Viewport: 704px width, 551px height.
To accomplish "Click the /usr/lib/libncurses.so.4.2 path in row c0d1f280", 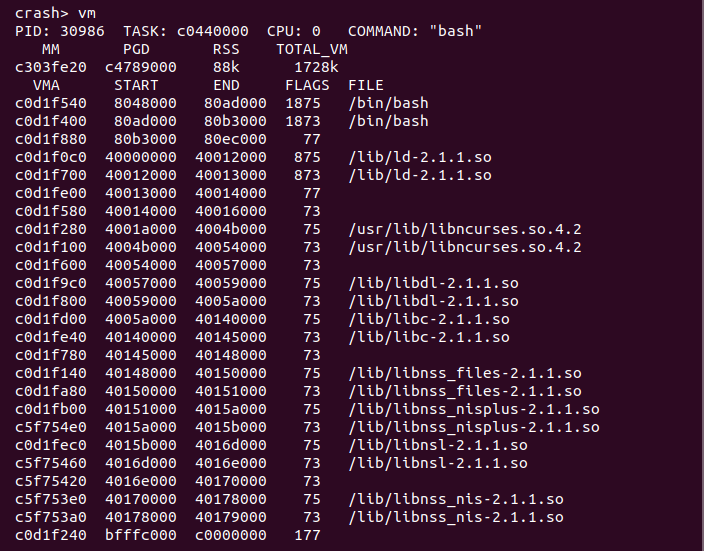I will (x=465, y=229).
